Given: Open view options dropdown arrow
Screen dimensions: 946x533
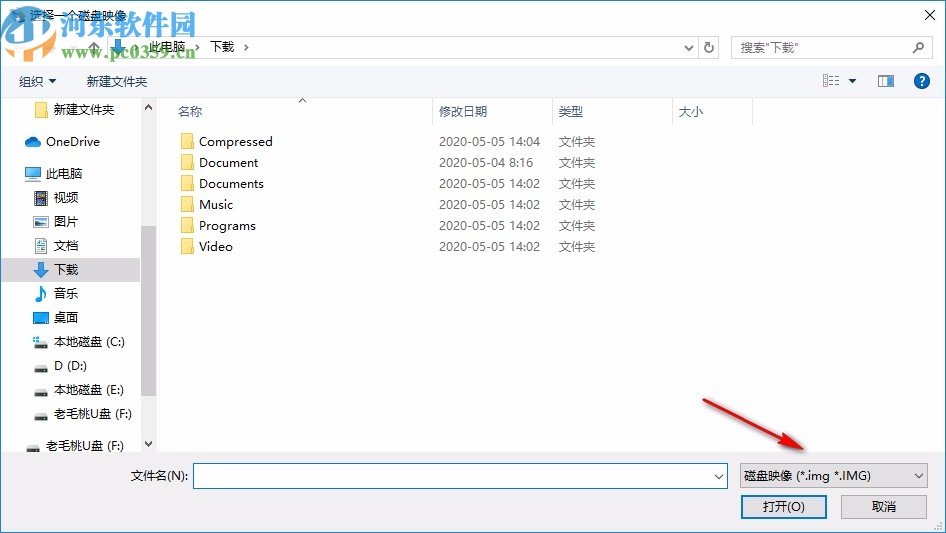Looking at the screenshot, I should pos(852,81).
